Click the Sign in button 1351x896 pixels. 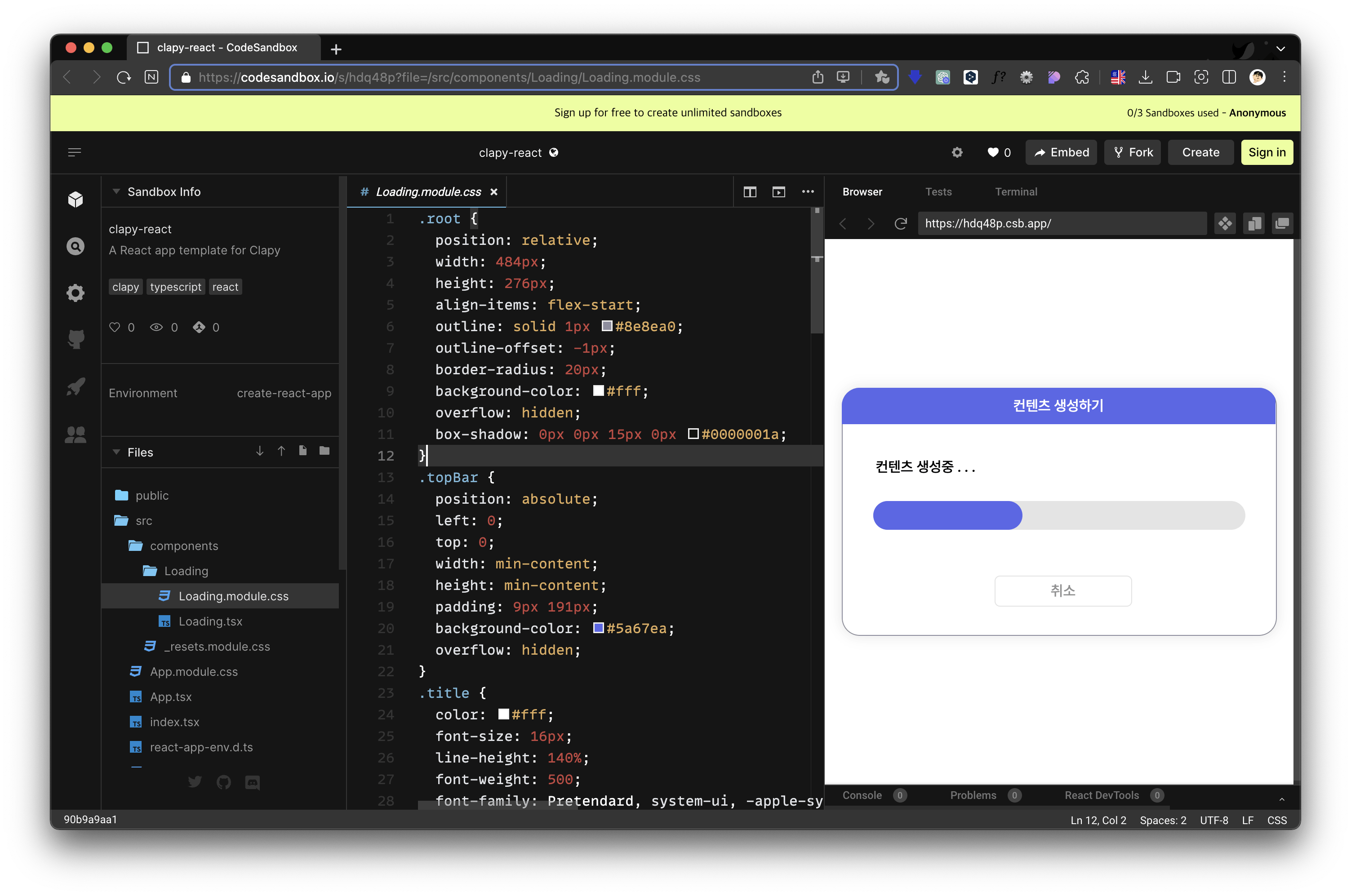coord(1267,153)
